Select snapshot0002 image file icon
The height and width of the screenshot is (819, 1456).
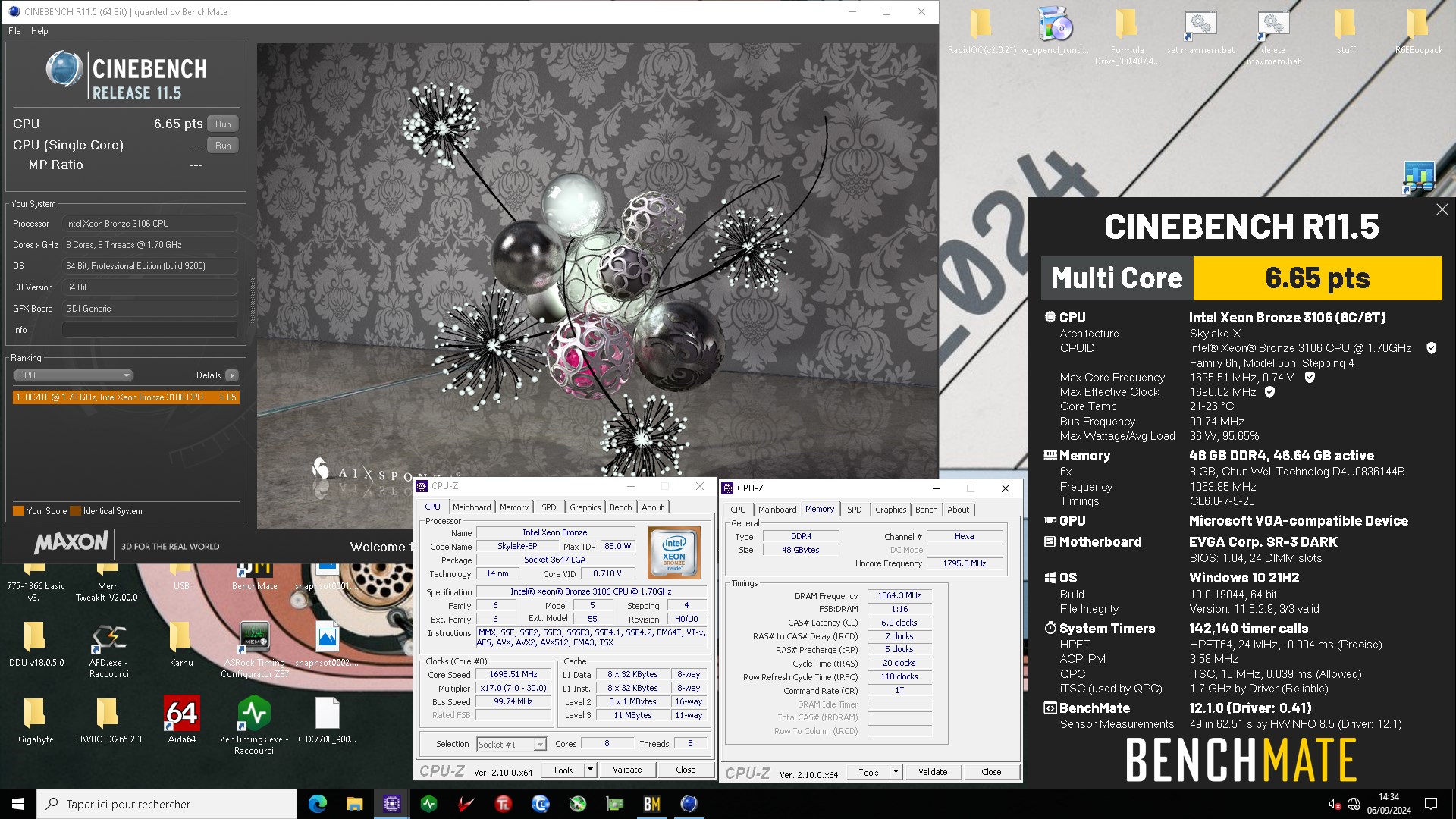point(327,645)
